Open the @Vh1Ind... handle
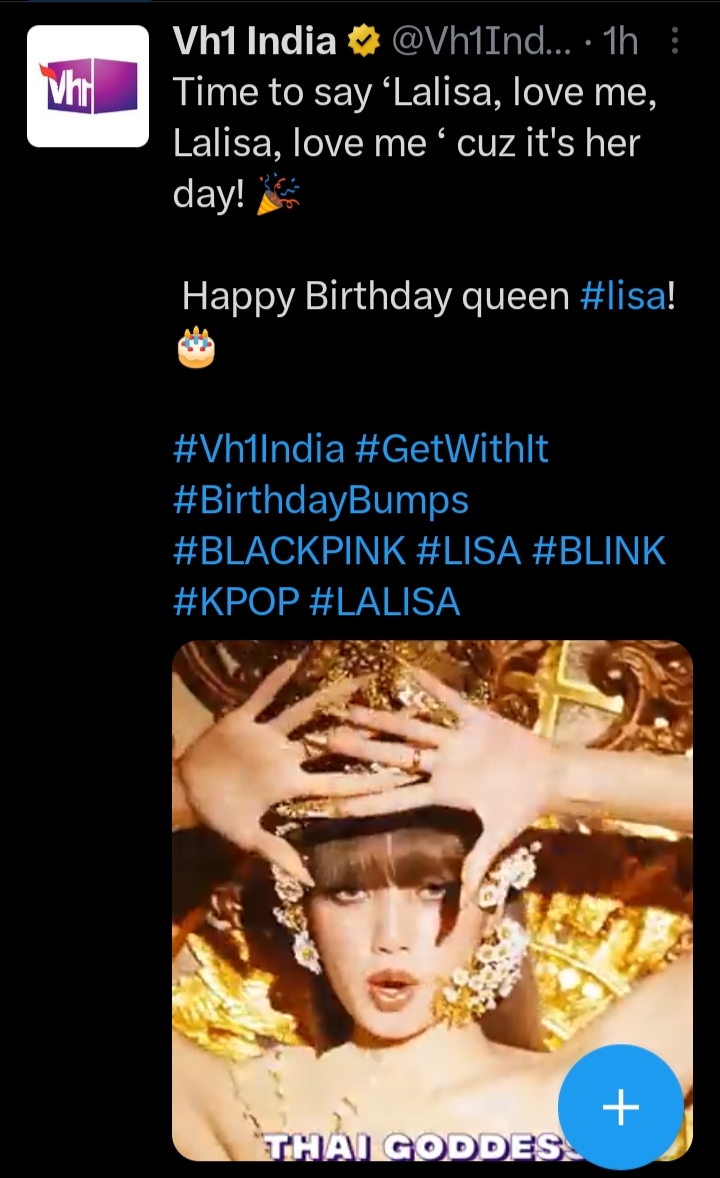 [x=480, y=41]
